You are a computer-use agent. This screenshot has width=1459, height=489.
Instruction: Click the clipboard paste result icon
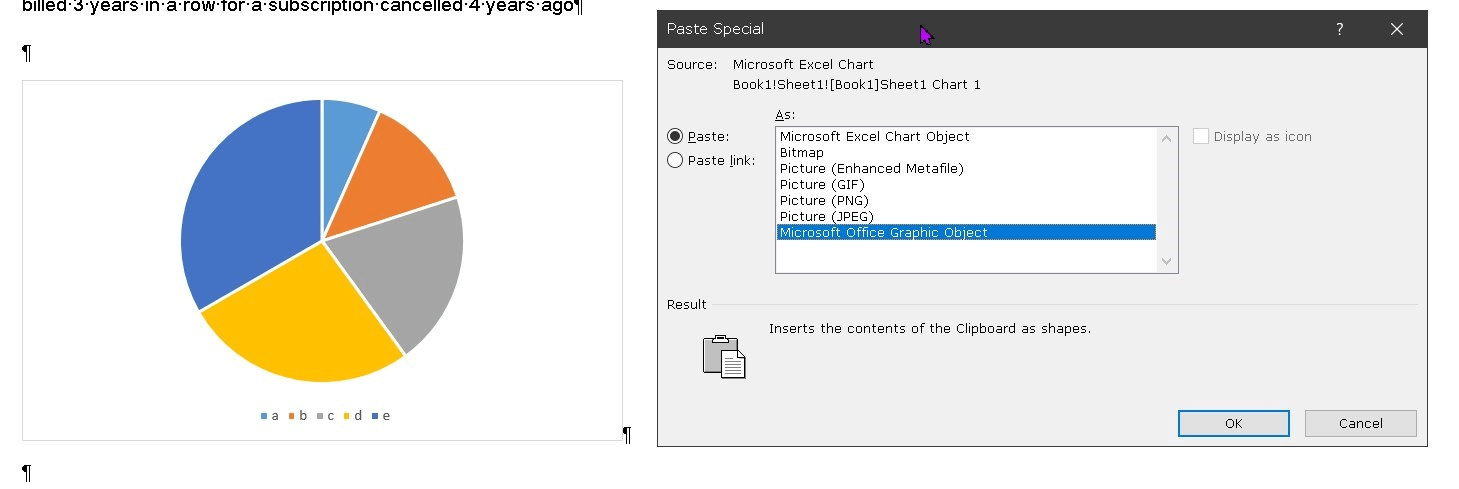(x=724, y=357)
